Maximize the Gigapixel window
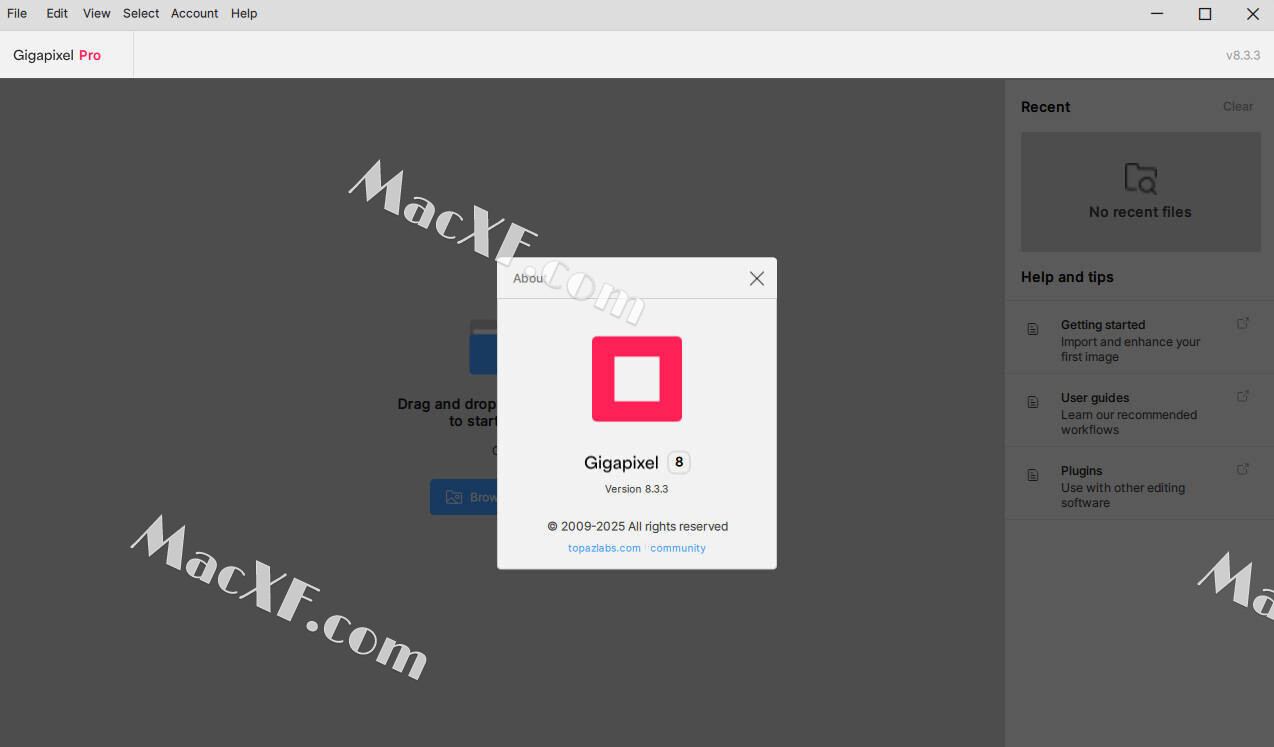Image resolution: width=1274 pixels, height=747 pixels. (1205, 14)
